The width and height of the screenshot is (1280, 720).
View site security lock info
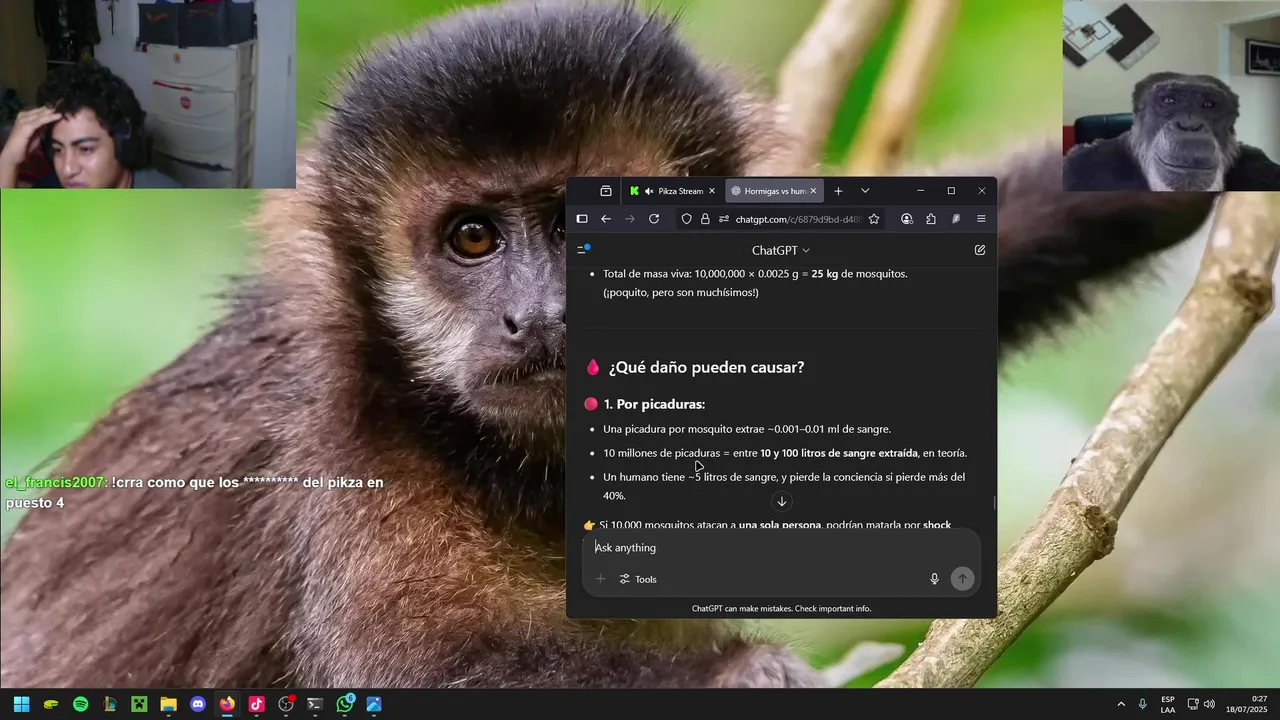tap(705, 219)
